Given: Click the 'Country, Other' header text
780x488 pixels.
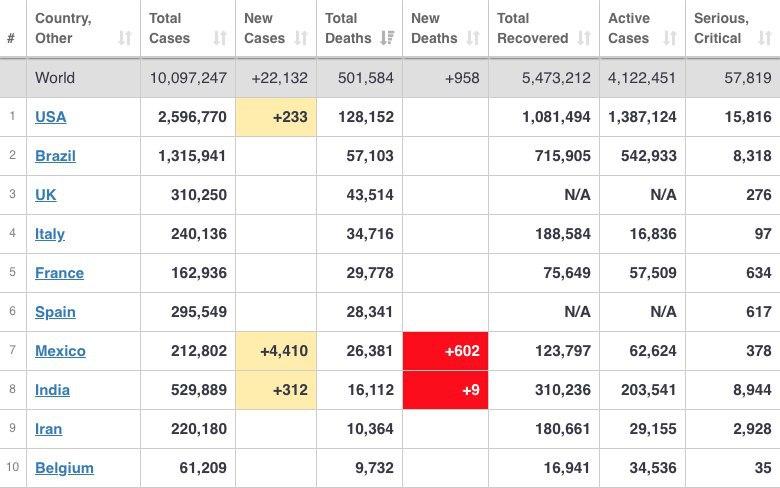Looking at the screenshot, I should coord(64,28).
